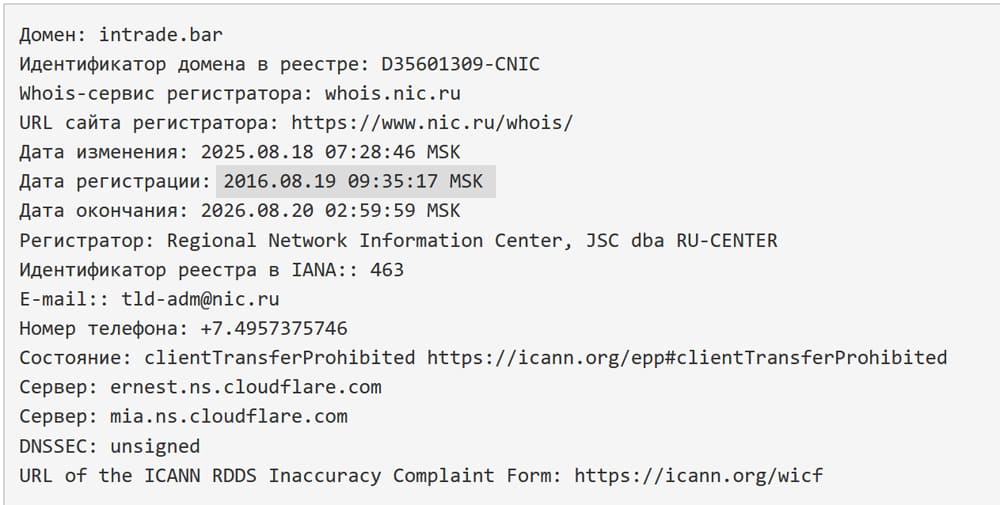
Task: Open the https://icann.org/wicf complaint form link
Action: (698, 475)
